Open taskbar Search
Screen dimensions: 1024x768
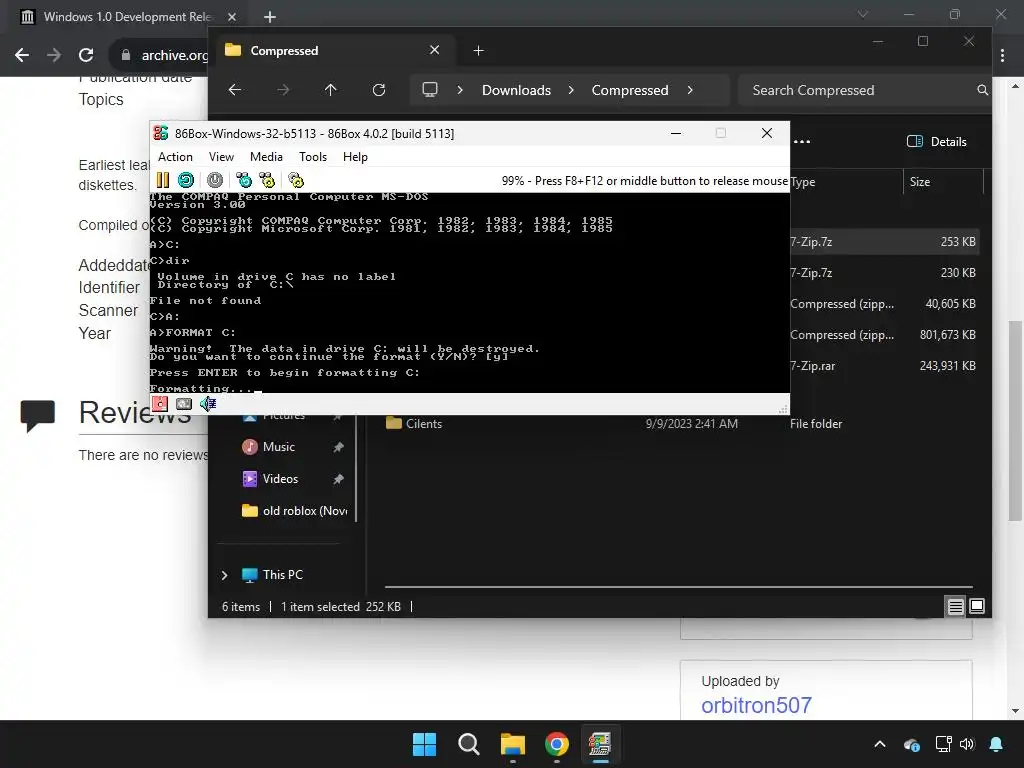tap(469, 744)
